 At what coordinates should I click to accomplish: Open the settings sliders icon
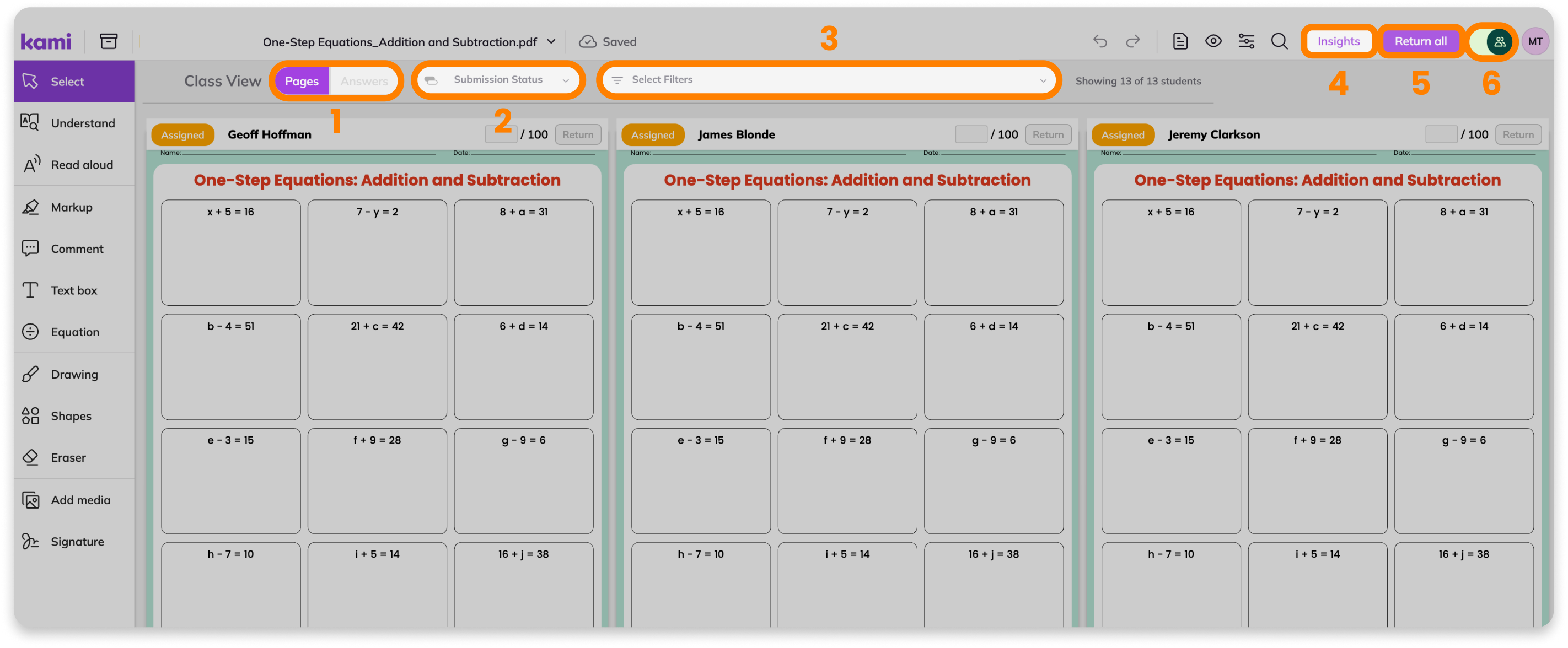point(1246,41)
